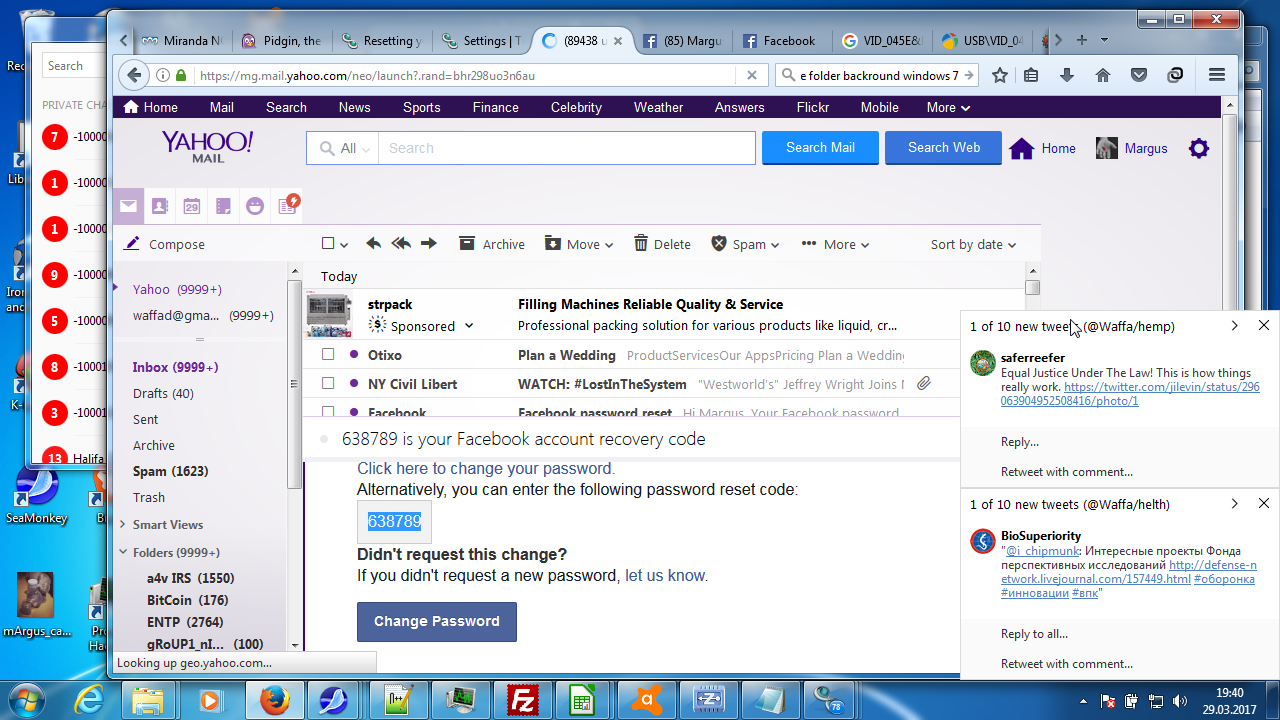Open the Firefox downloads arrow icon
Viewport: 1280px width, 720px height.
click(x=1067, y=75)
